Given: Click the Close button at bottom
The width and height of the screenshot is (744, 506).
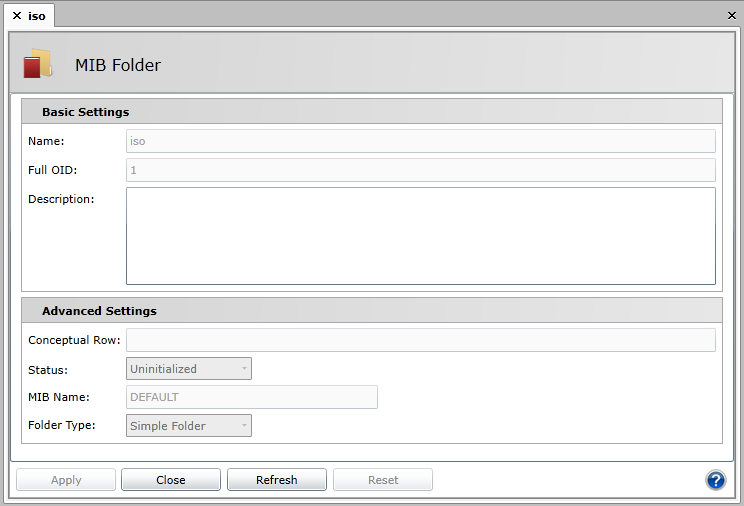Looking at the screenshot, I should click(171, 480).
